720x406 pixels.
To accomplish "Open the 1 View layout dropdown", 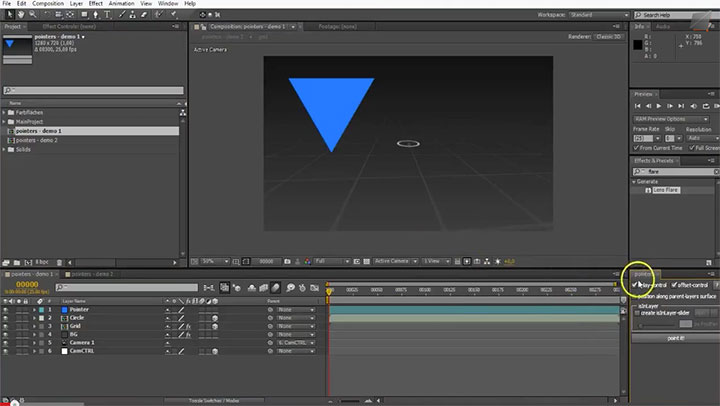I will tap(435, 261).
